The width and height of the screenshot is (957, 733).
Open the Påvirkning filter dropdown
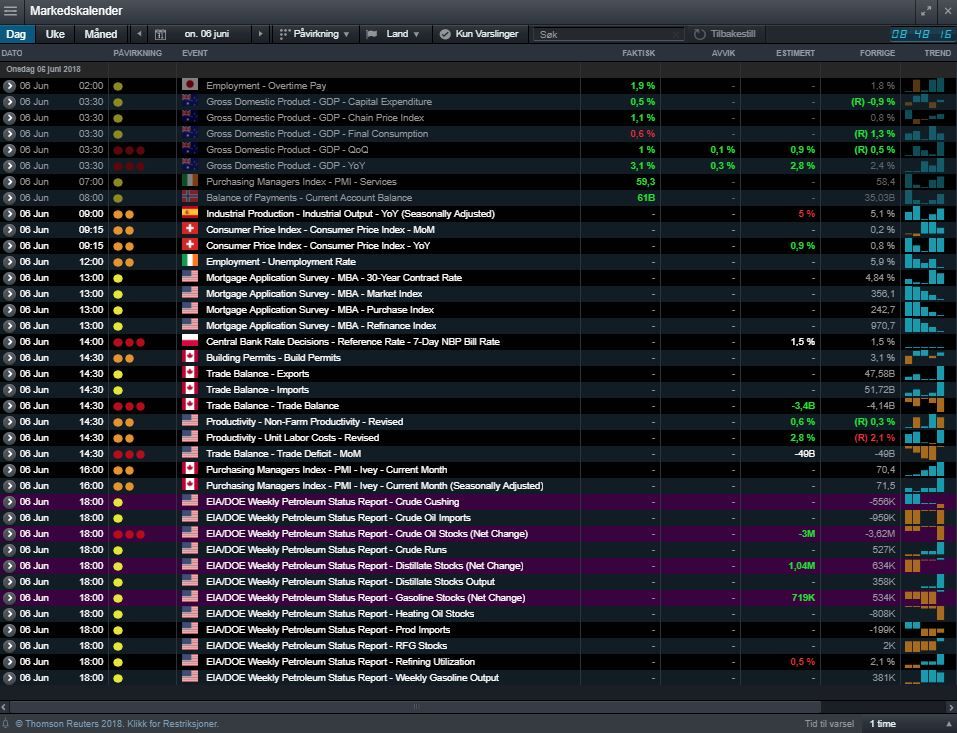(x=315, y=34)
